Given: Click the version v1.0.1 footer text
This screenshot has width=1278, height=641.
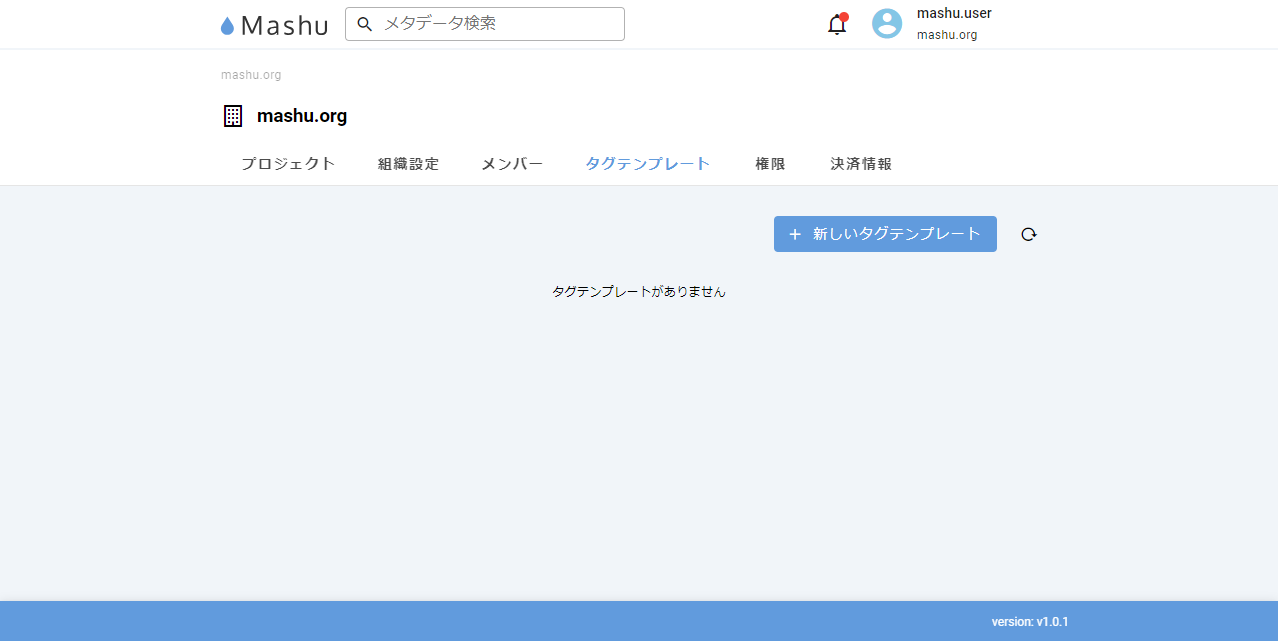Looking at the screenshot, I should click(x=1030, y=622).
